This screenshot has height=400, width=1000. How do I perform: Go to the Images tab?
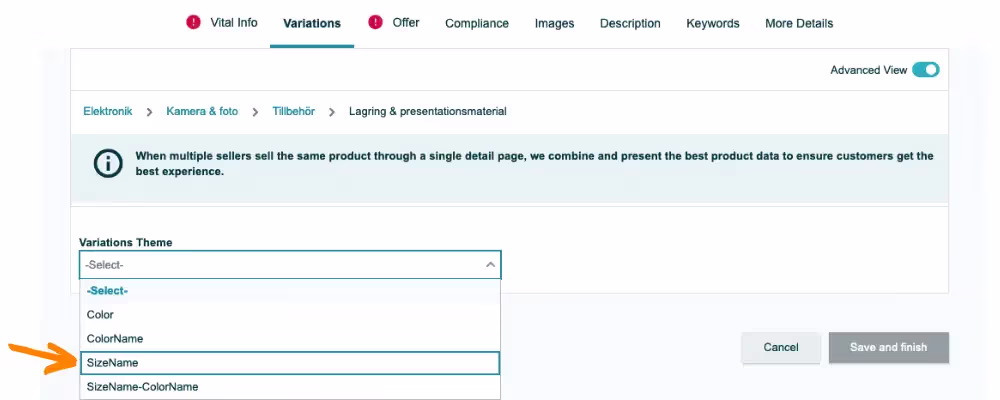tap(554, 24)
